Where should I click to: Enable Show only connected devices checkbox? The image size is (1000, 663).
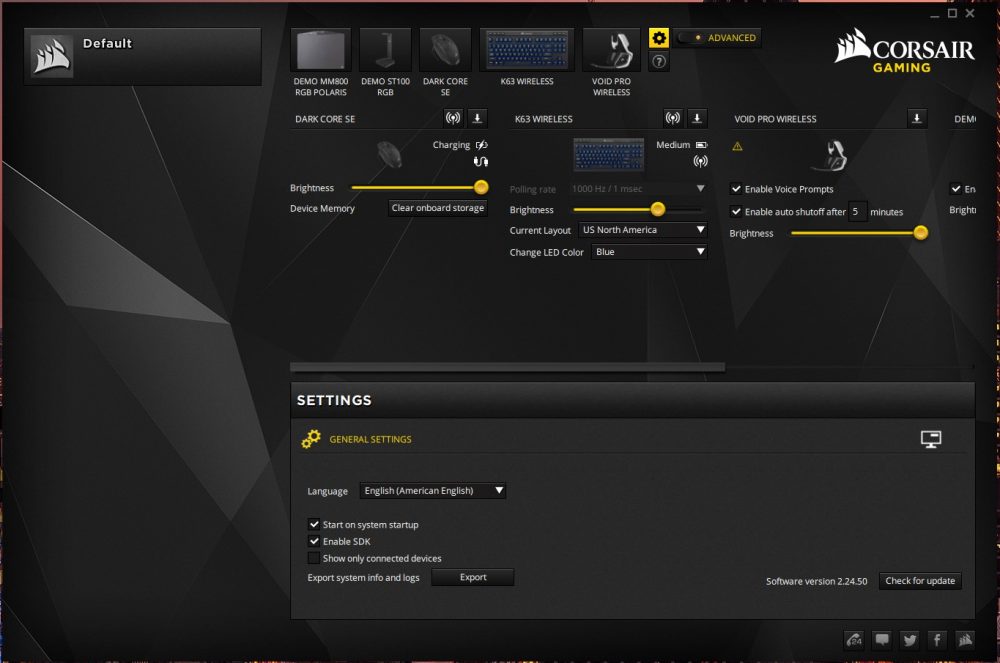(314, 558)
